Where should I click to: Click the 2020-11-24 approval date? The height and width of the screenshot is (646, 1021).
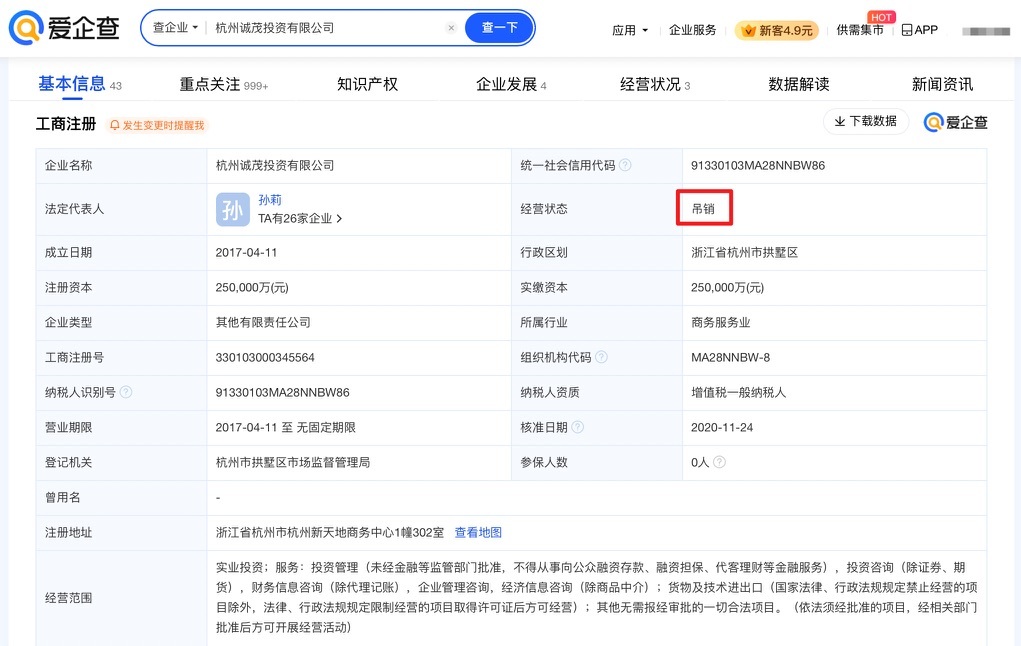(x=722, y=428)
